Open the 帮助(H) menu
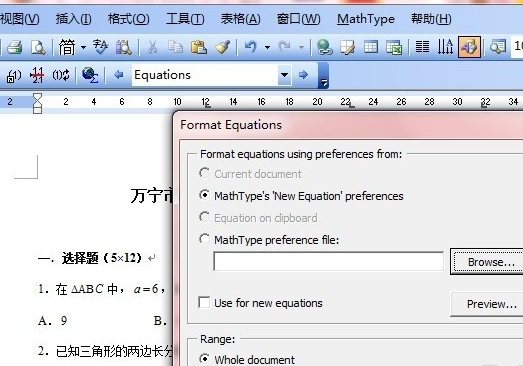Screen dimensions: 523x366 431,19
